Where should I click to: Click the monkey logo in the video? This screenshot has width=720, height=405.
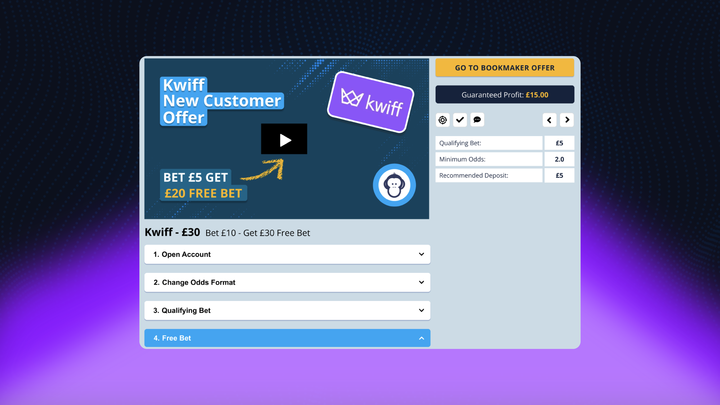coord(394,185)
